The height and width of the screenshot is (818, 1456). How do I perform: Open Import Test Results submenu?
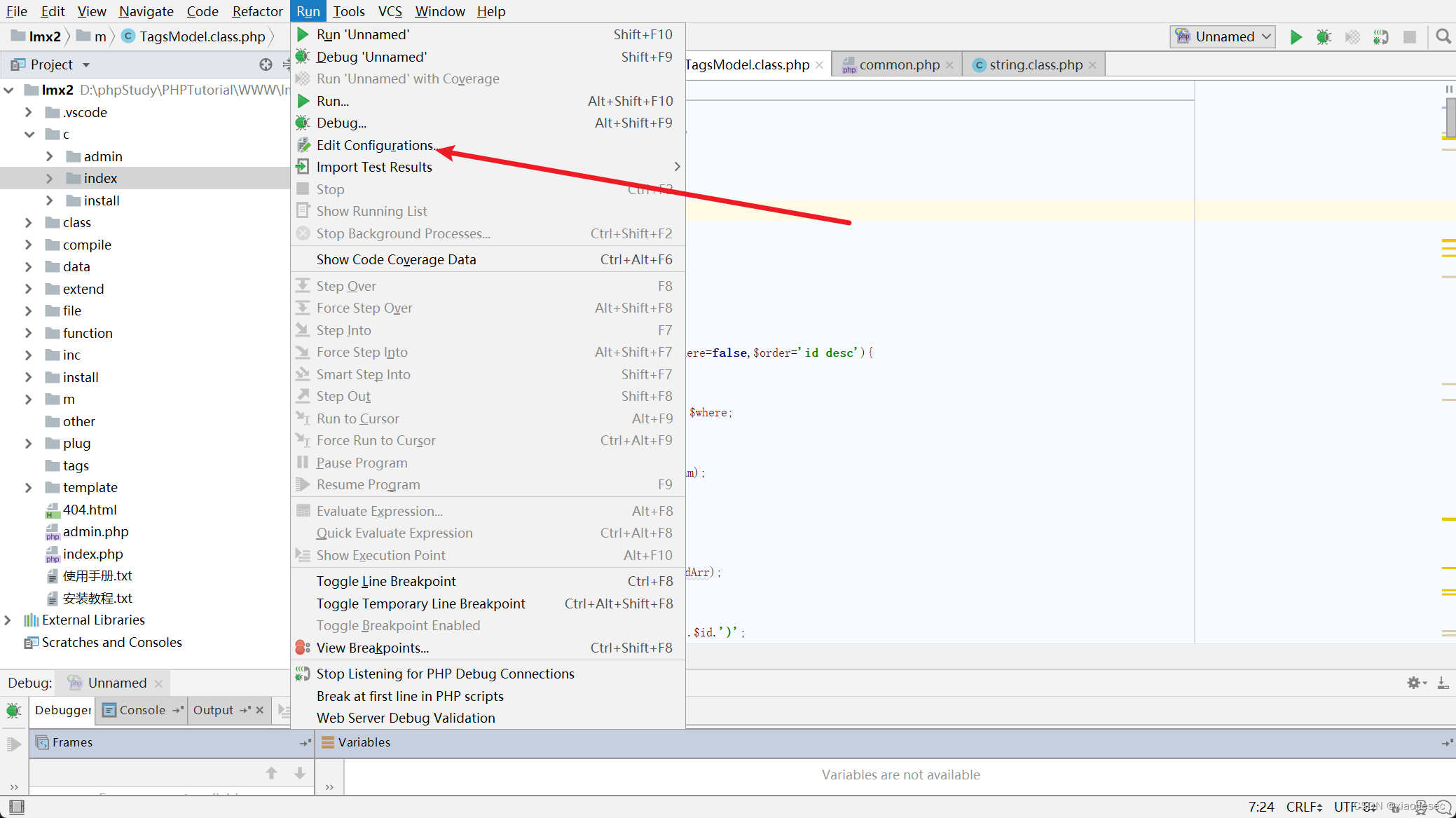(x=374, y=167)
